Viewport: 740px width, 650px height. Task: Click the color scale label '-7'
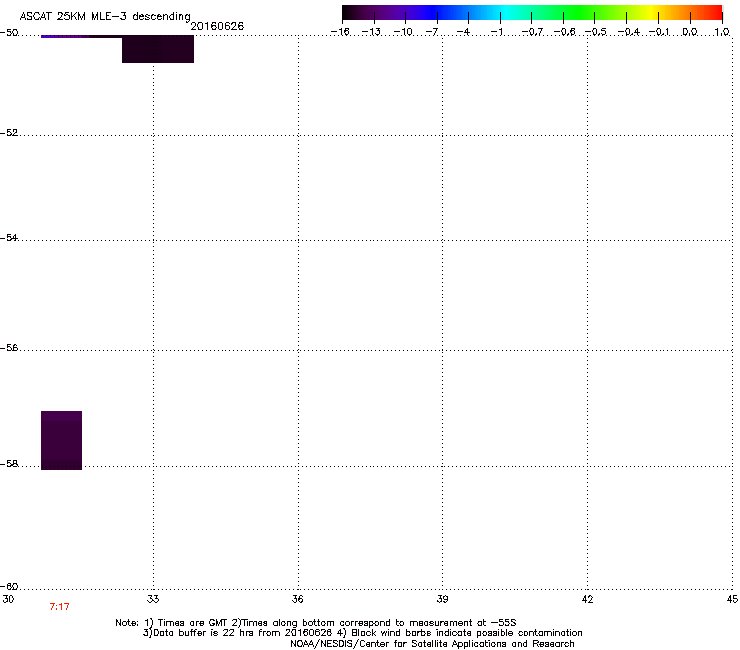click(x=432, y=32)
